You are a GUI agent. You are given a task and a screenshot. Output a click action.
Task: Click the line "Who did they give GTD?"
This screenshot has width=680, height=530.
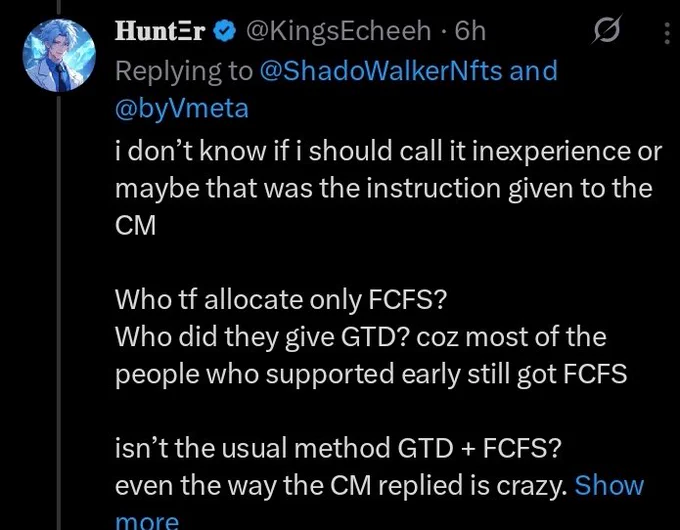pos(263,337)
